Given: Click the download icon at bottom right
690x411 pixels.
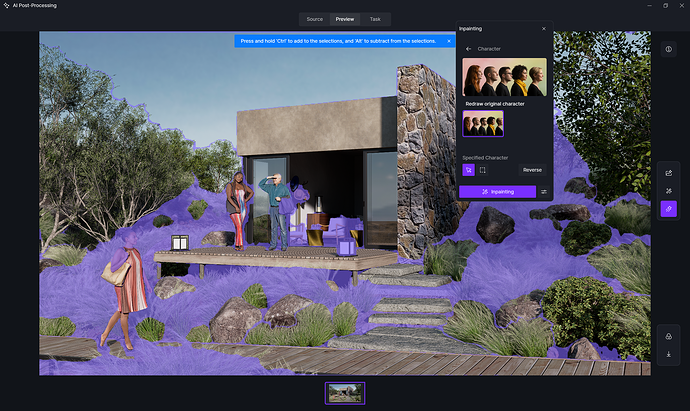Looking at the screenshot, I should (x=668, y=354).
